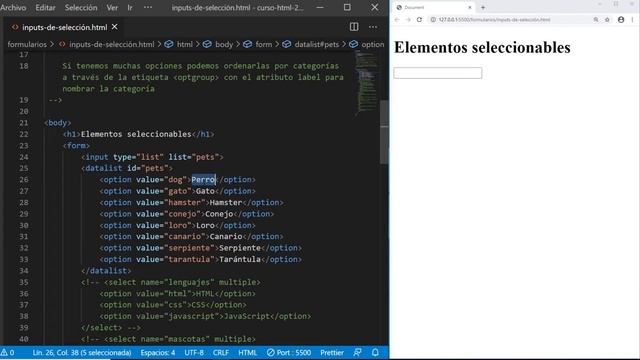
Task: Reload the browser page
Action: click(419, 20)
